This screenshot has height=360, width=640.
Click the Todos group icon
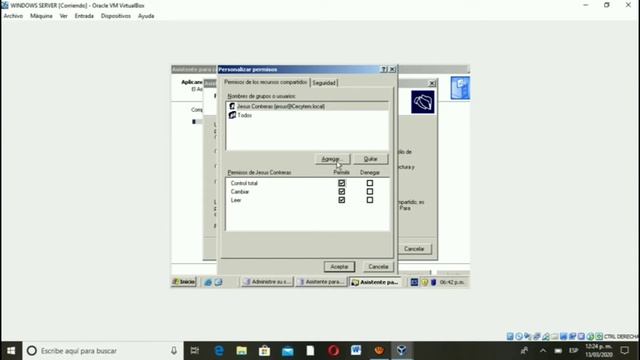[x=232, y=115]
